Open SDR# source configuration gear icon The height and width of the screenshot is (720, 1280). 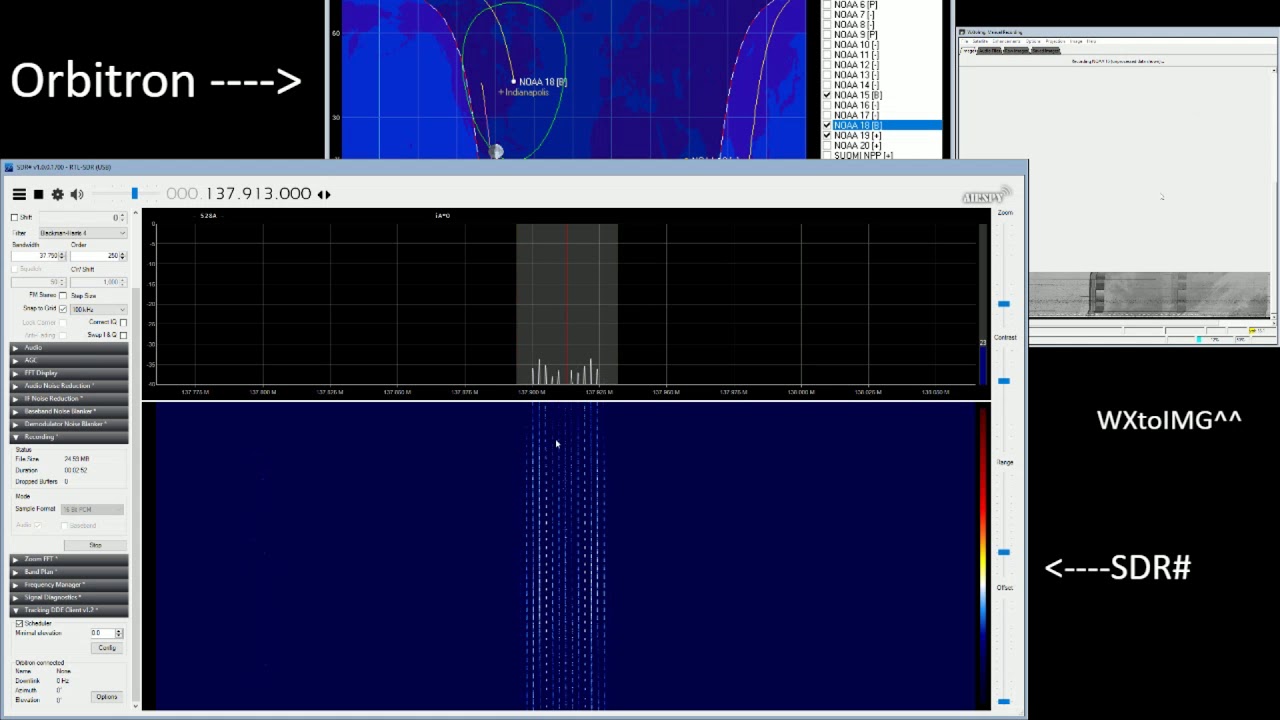[57, 194]
